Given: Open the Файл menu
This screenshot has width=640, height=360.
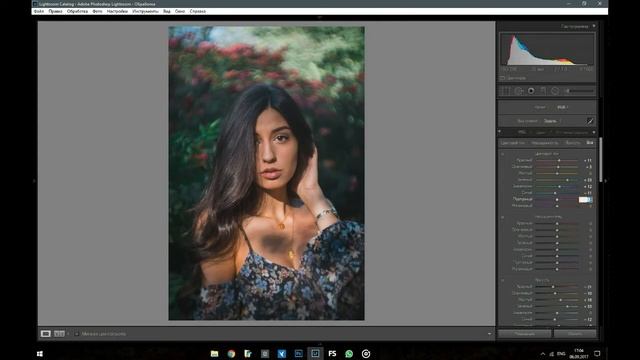Looking at the screenshot, I should point(39,11).
